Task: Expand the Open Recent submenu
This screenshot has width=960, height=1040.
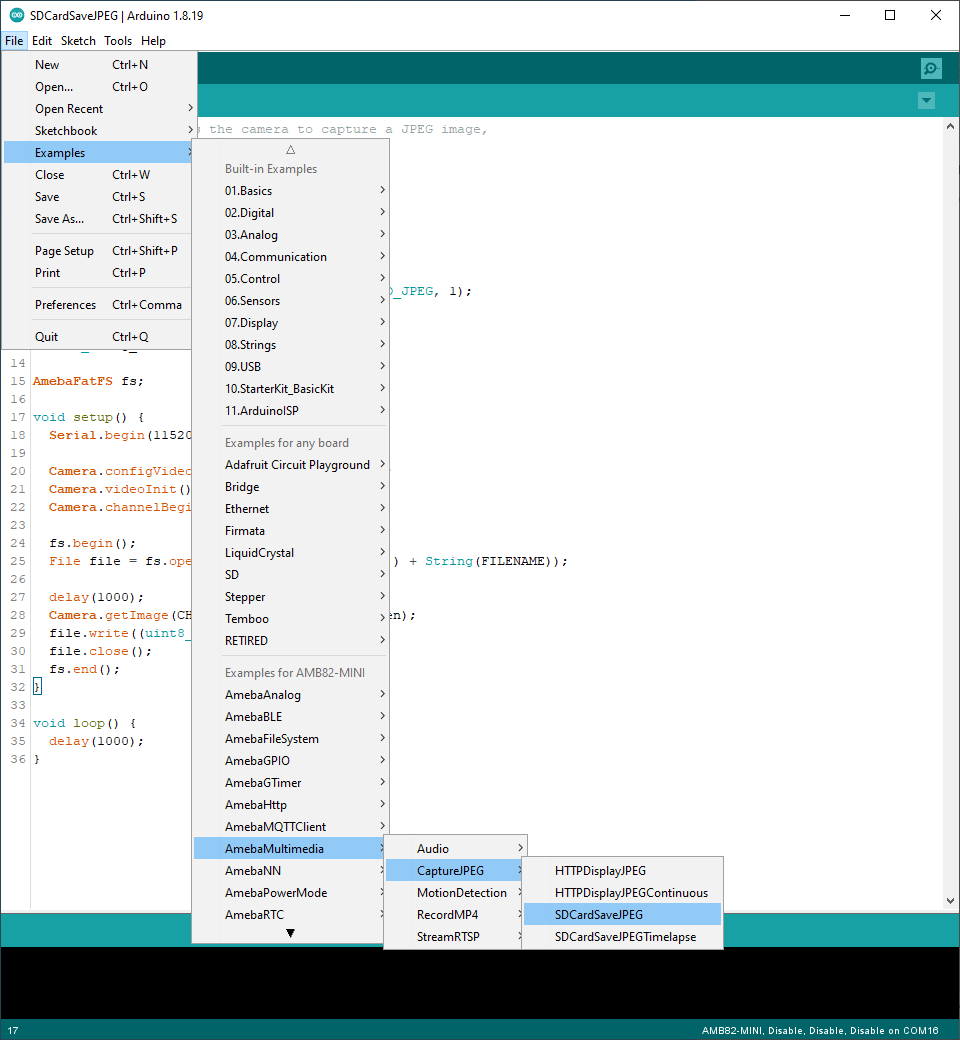Action: pyautogui.click(x=100, y=108)
